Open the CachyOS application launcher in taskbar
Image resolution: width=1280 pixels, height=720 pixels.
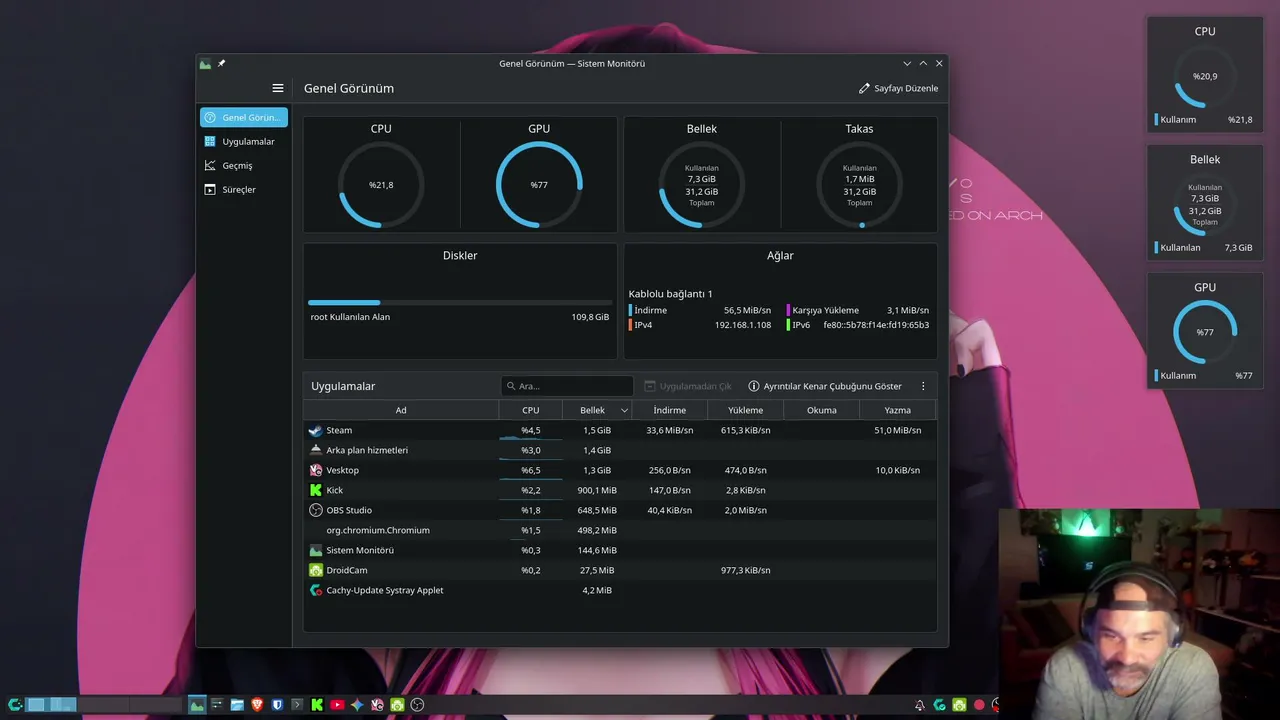15,705
